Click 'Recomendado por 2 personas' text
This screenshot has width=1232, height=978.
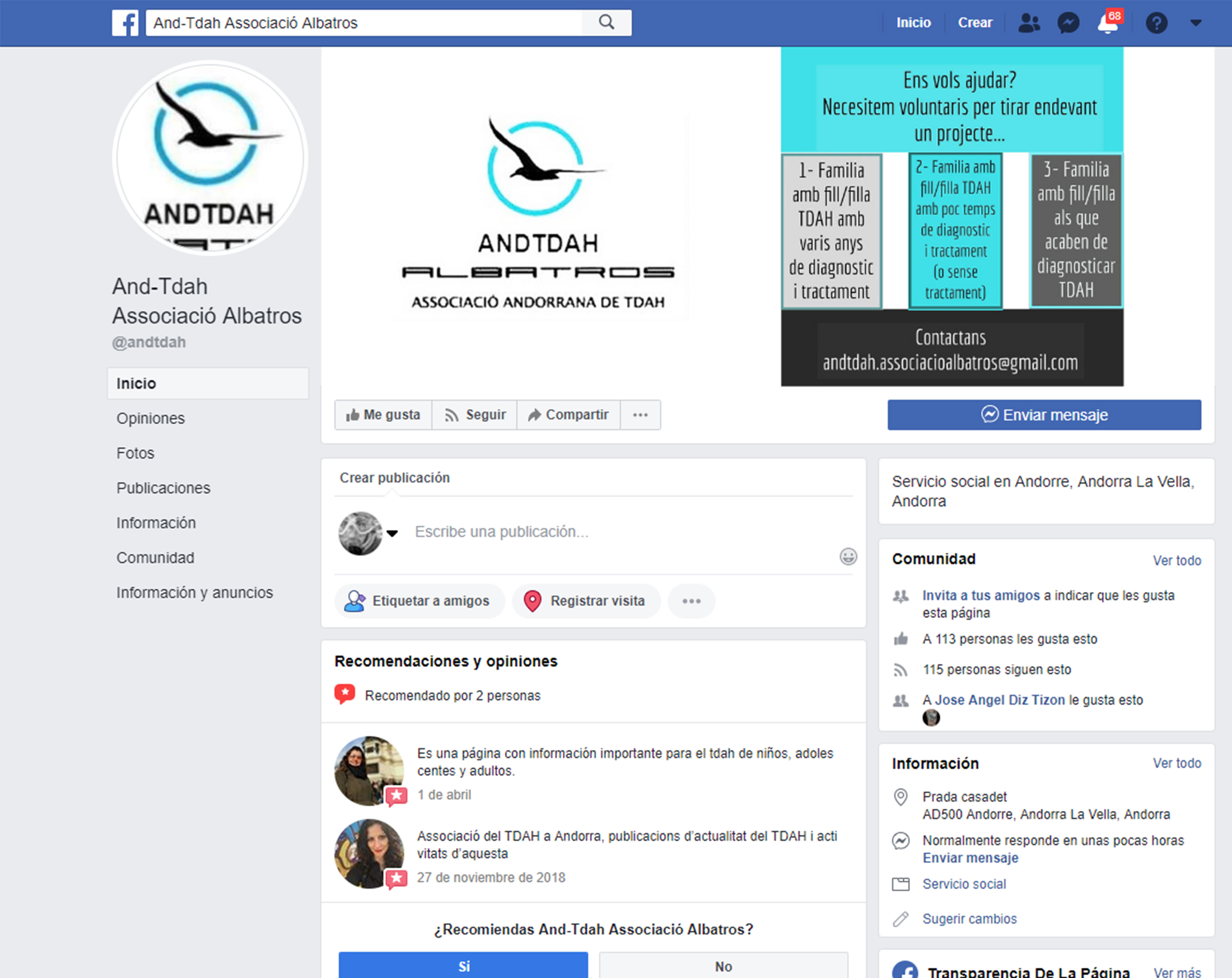(x=452, y=696)
